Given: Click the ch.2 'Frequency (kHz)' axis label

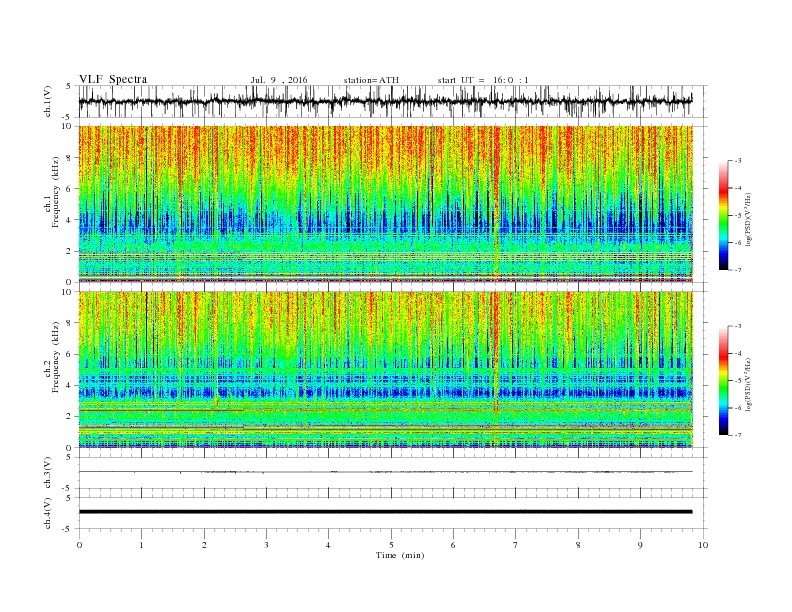Looking at the screenshot, I should 56,356.
